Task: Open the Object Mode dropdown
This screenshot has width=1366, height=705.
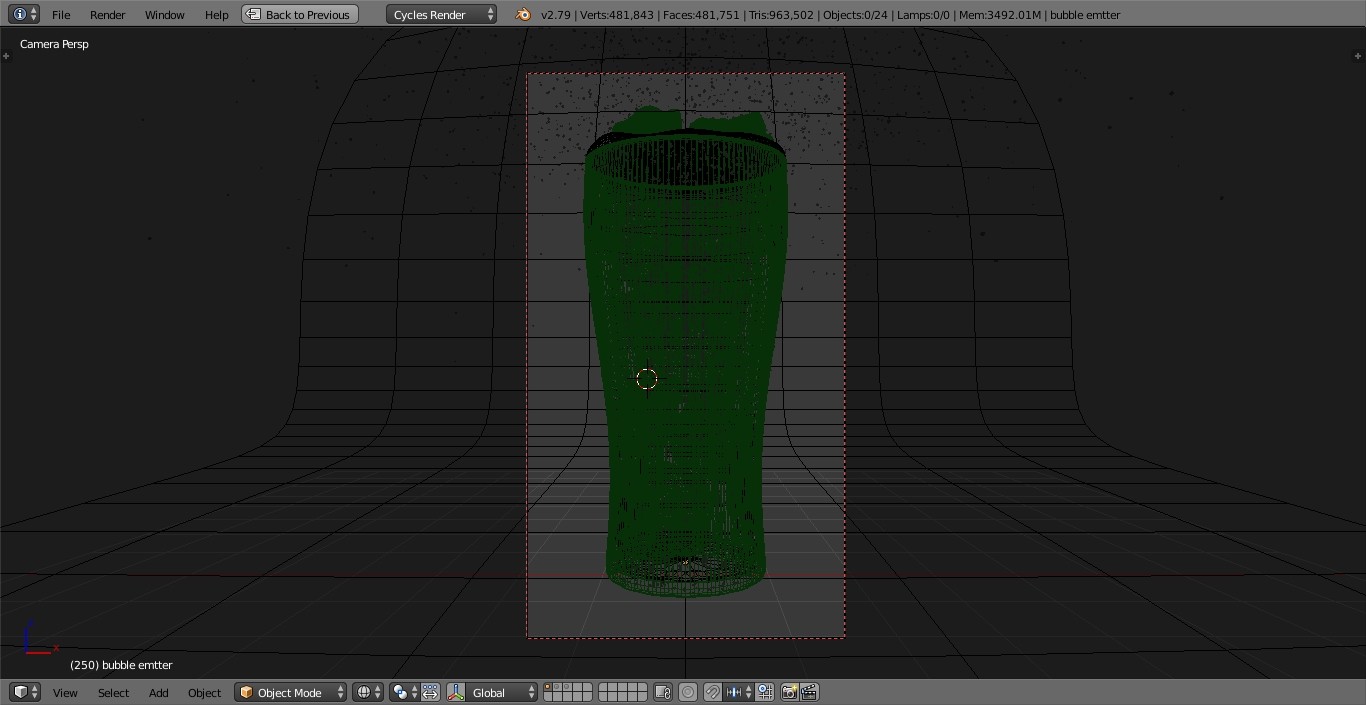Action: [x=290, y=692]
